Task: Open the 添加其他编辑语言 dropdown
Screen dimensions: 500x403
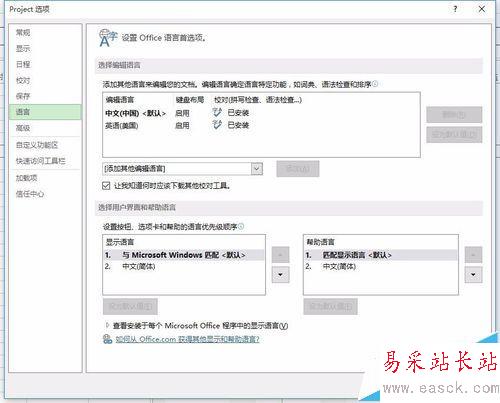Action: [257, 169]
